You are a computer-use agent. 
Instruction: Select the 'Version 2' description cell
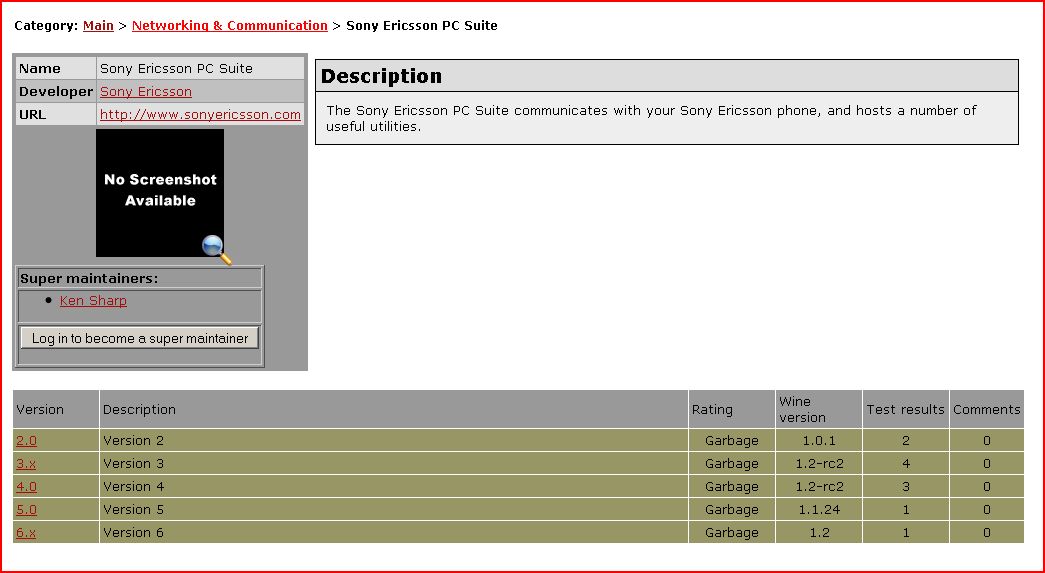[394, 440]
